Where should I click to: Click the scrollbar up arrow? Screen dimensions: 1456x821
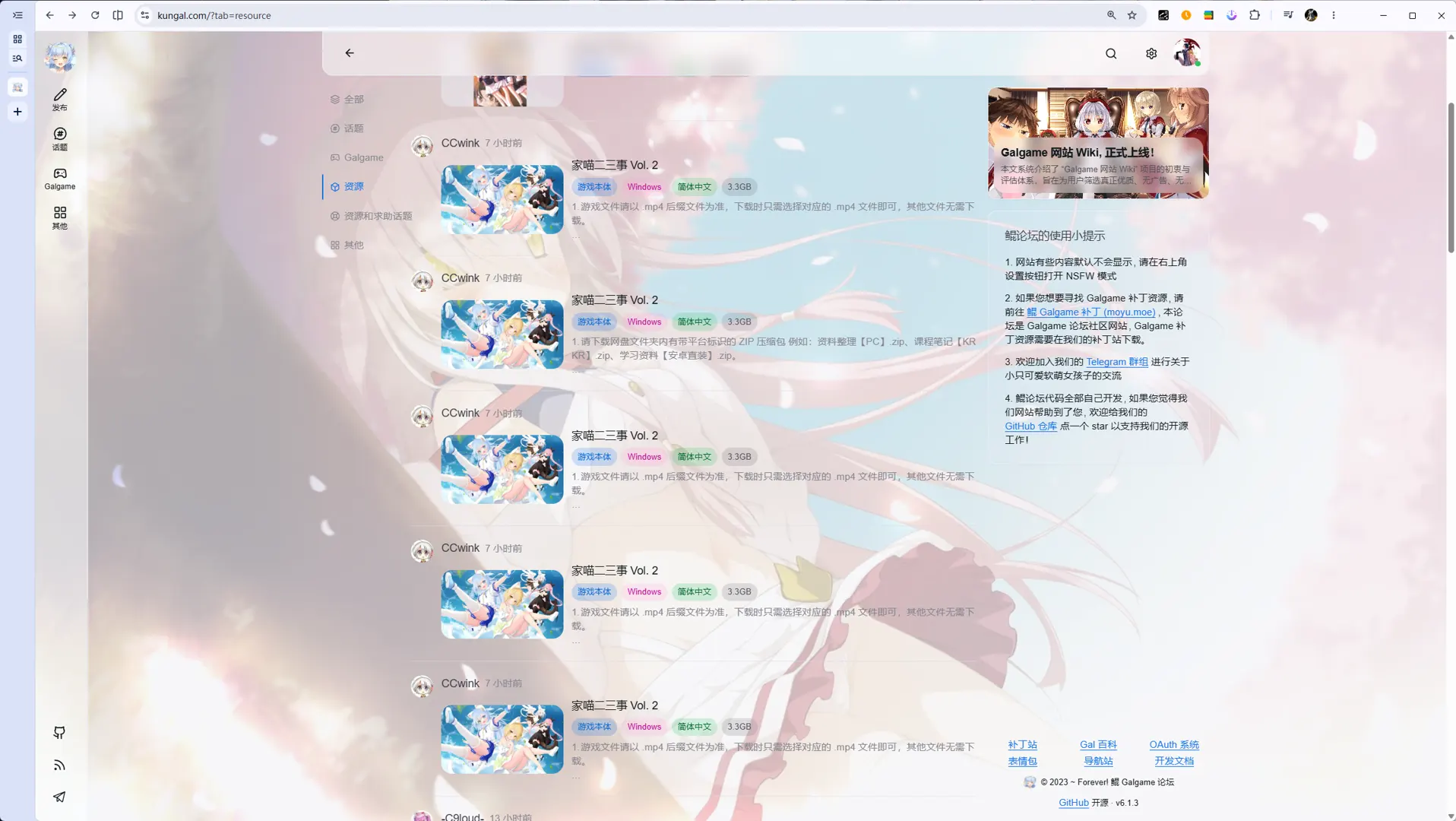tap(1451, 36)
